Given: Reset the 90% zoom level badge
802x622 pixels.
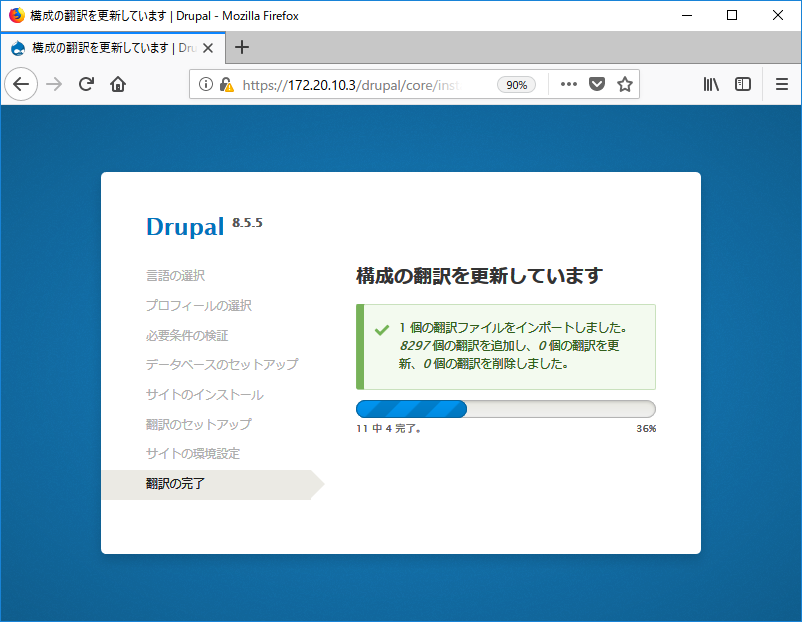Looking at the screenshot, I should (517, 84).
